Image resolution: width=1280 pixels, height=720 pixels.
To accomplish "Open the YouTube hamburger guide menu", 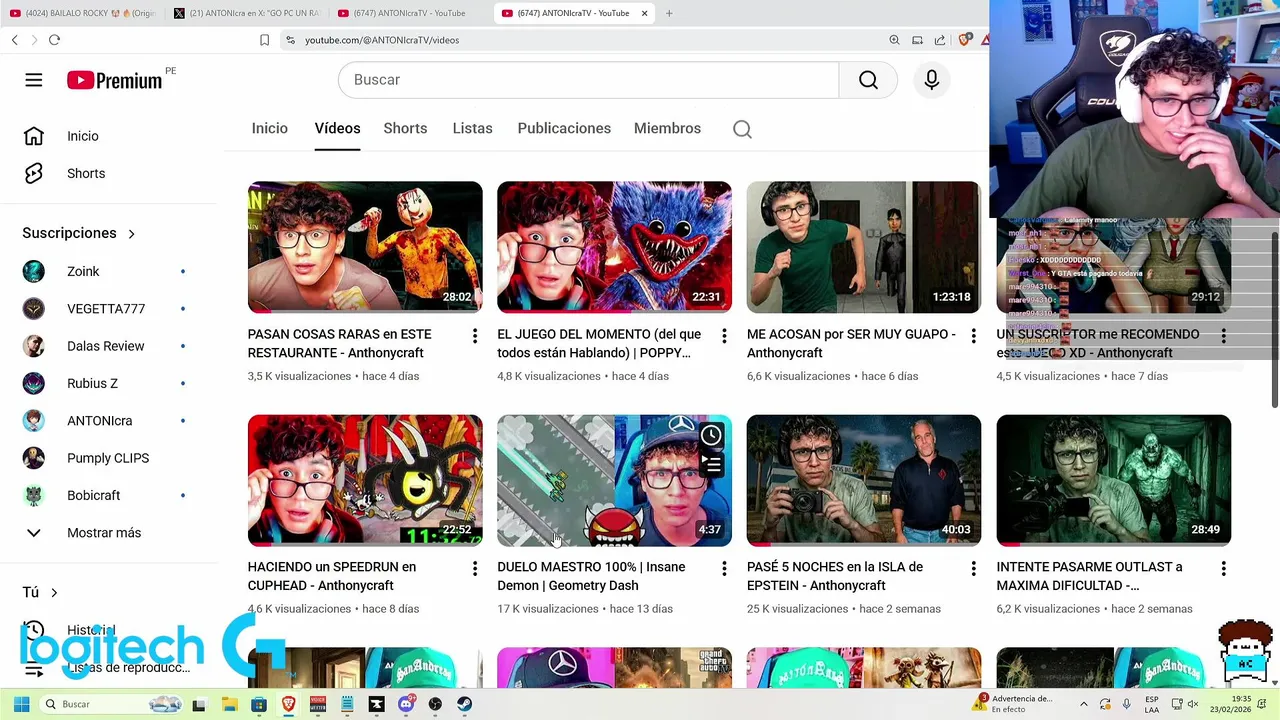I will (34, 80).
